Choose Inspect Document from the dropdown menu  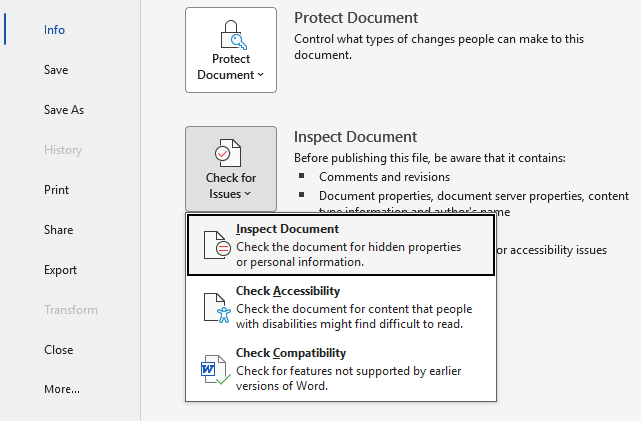click(341, 245)
